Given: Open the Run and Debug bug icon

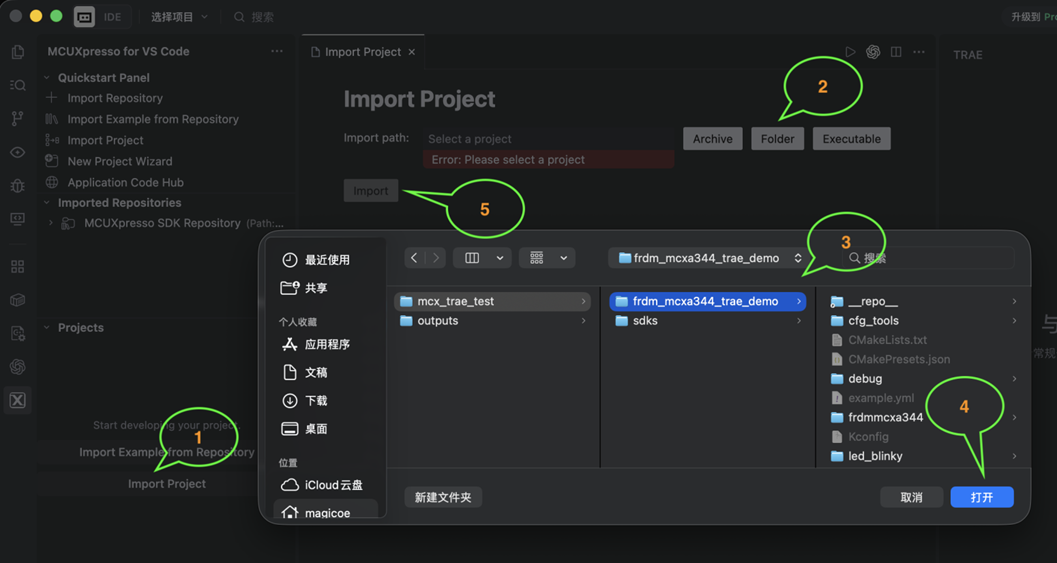Looking at the screenshot, I should [18, 185].
